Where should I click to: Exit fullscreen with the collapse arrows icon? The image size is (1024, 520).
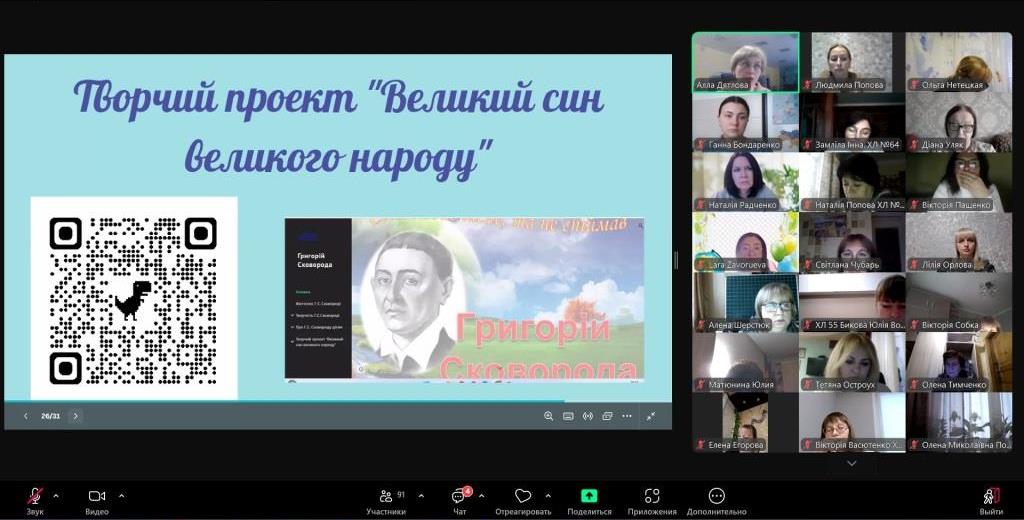click(650, 416)
